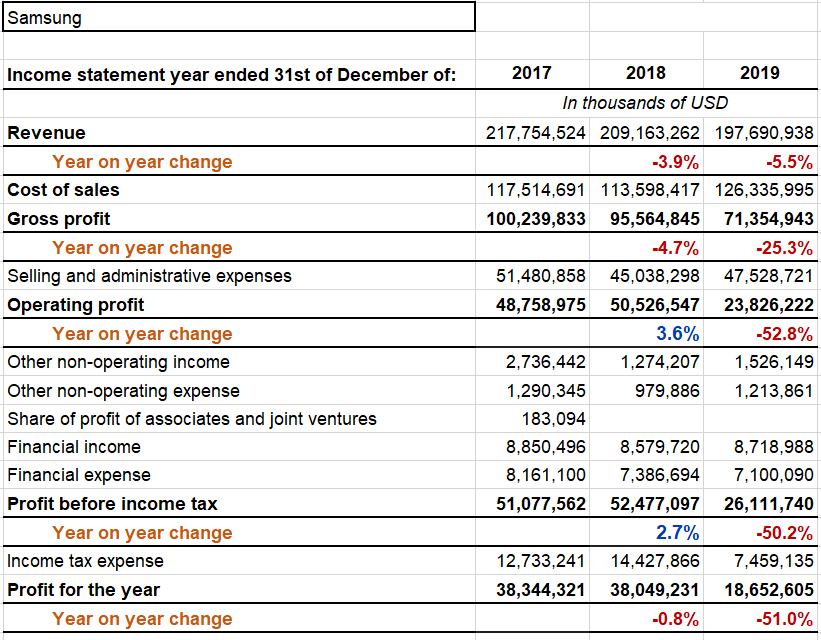
Task: Click financial expense value 7,386,694
Action: tap(660, 475)
